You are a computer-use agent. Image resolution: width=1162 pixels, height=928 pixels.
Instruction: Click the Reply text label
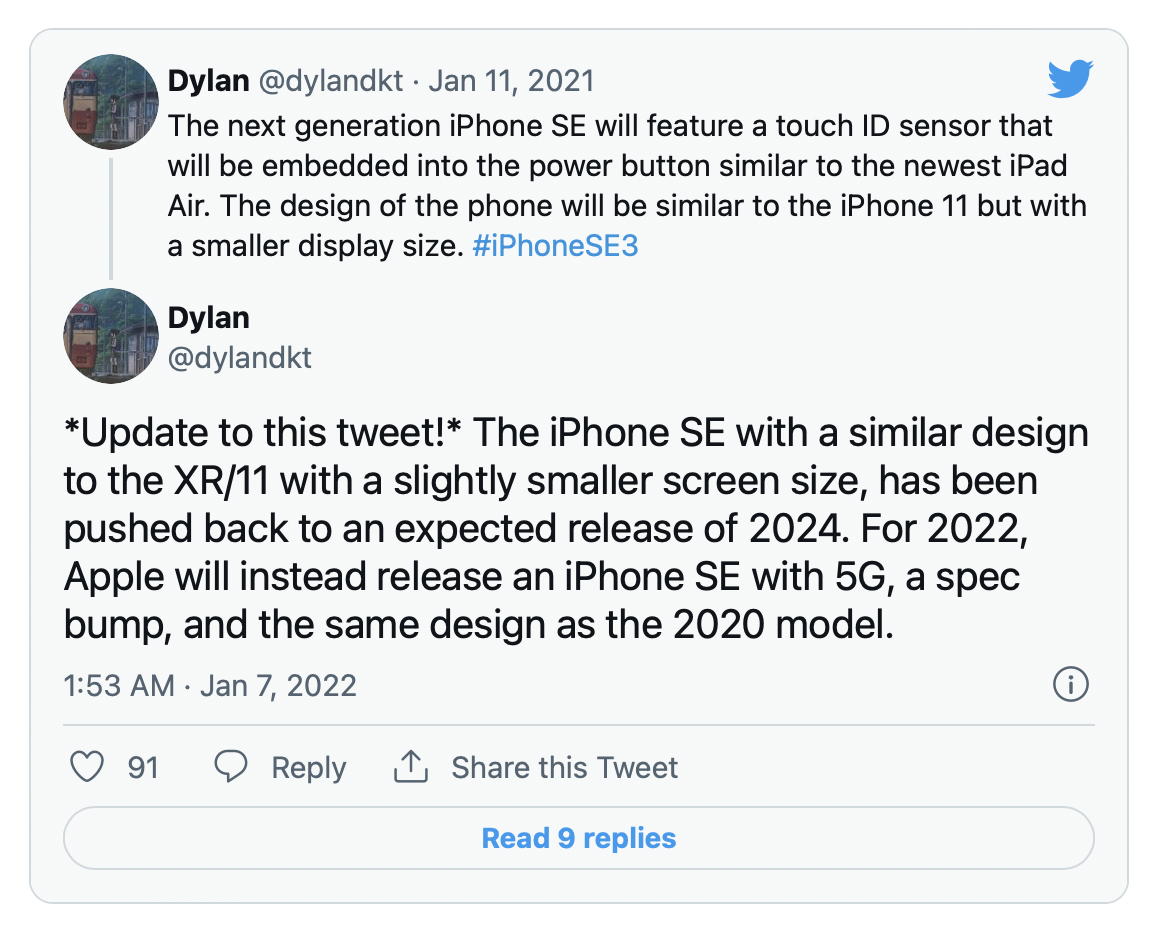pos(308,768)
